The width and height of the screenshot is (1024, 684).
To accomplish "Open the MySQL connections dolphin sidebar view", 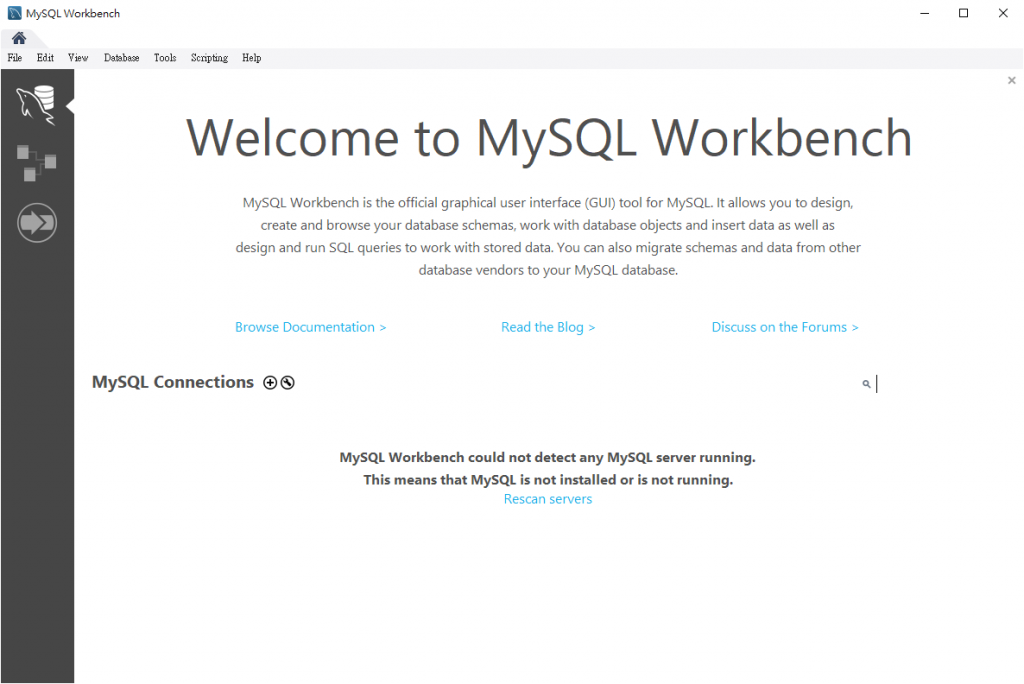I will point(36,104).
